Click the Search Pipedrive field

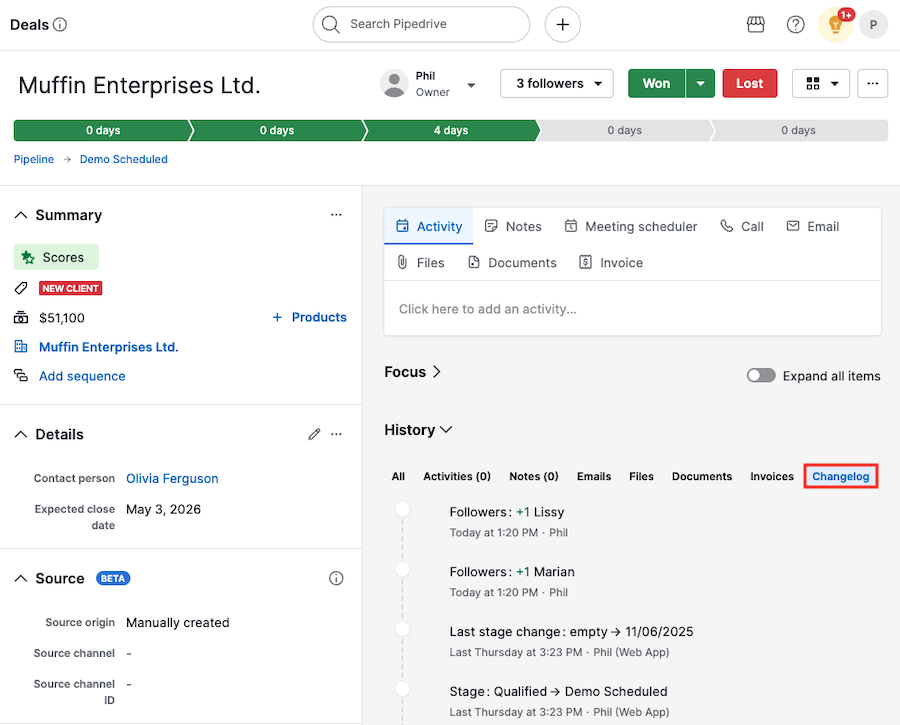click(421, 25)
